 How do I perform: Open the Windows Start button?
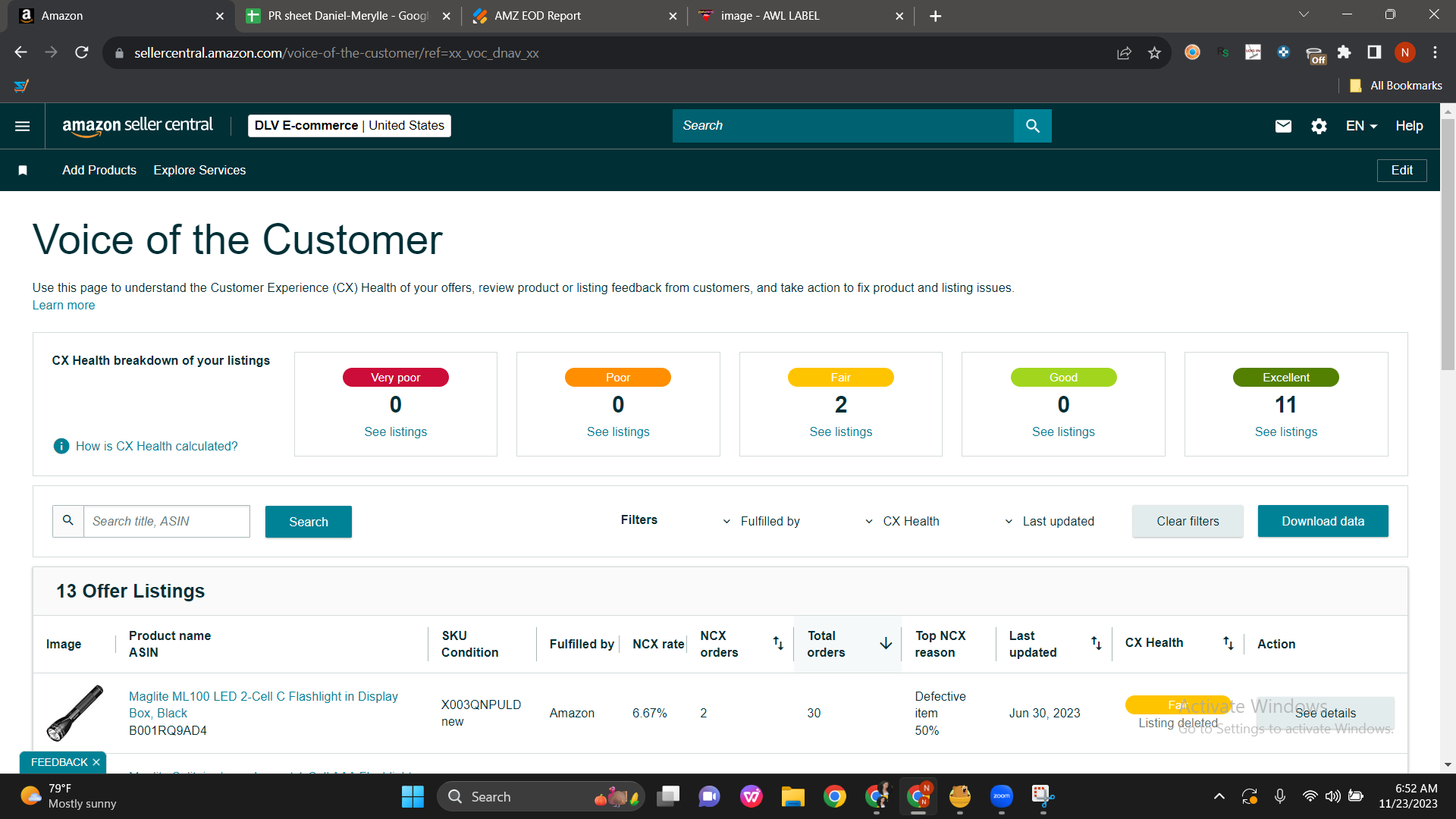click(x=413, y=796)
